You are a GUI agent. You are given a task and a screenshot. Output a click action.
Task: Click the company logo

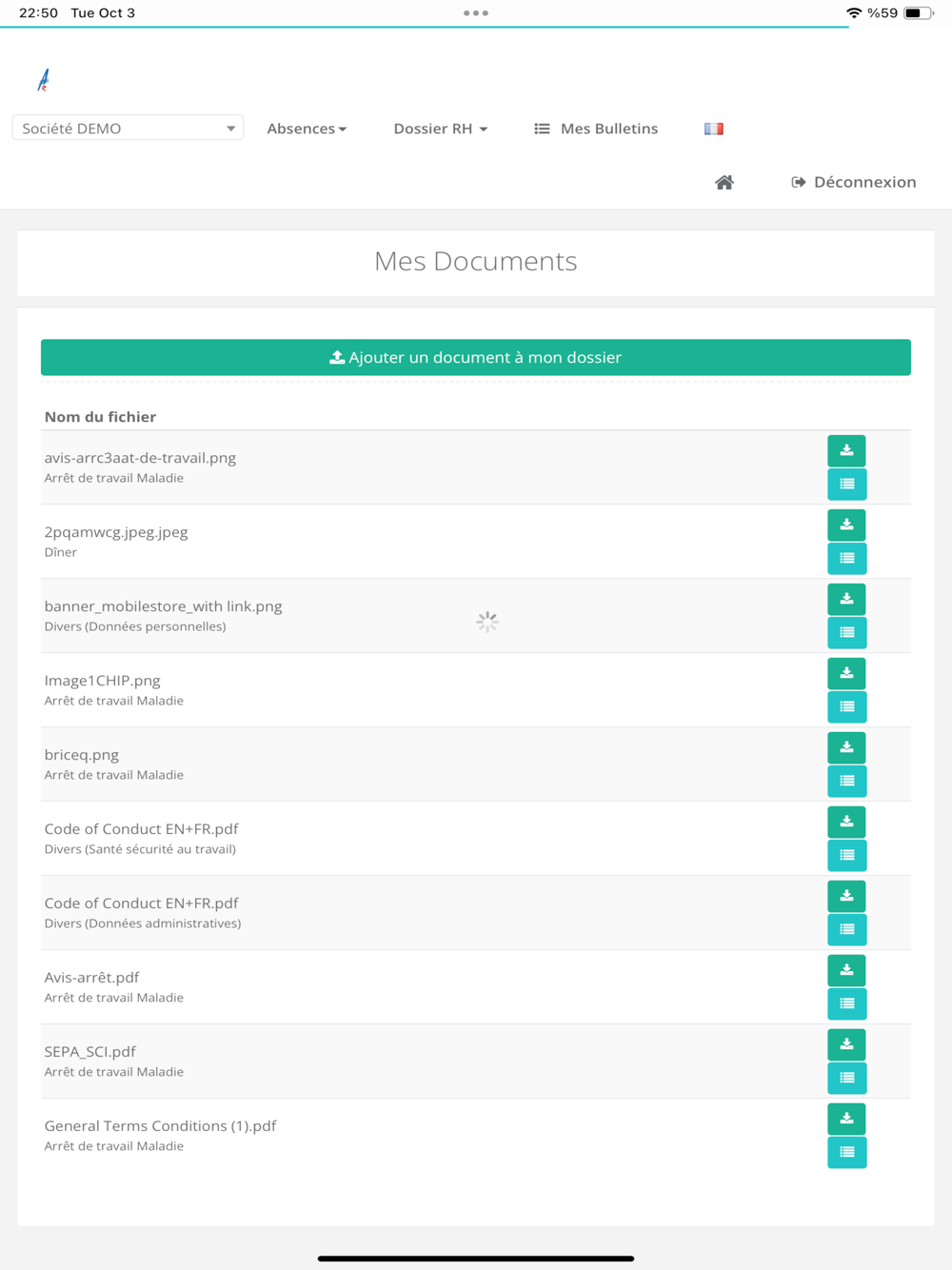[x=43, y=80]
